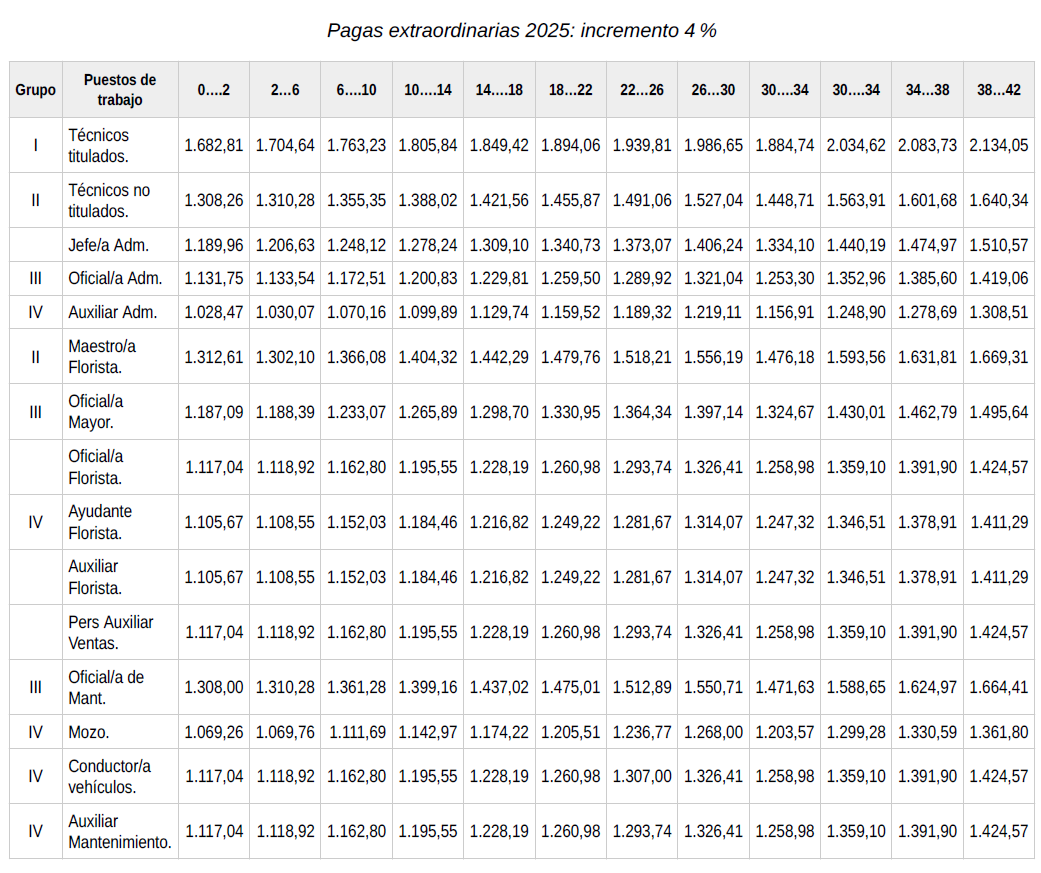Image resolution: width=1041 pixels, height=873 pixels.
Task: Select the 'Maestro/a Florista.' row label
Action: tap(102, 357)
